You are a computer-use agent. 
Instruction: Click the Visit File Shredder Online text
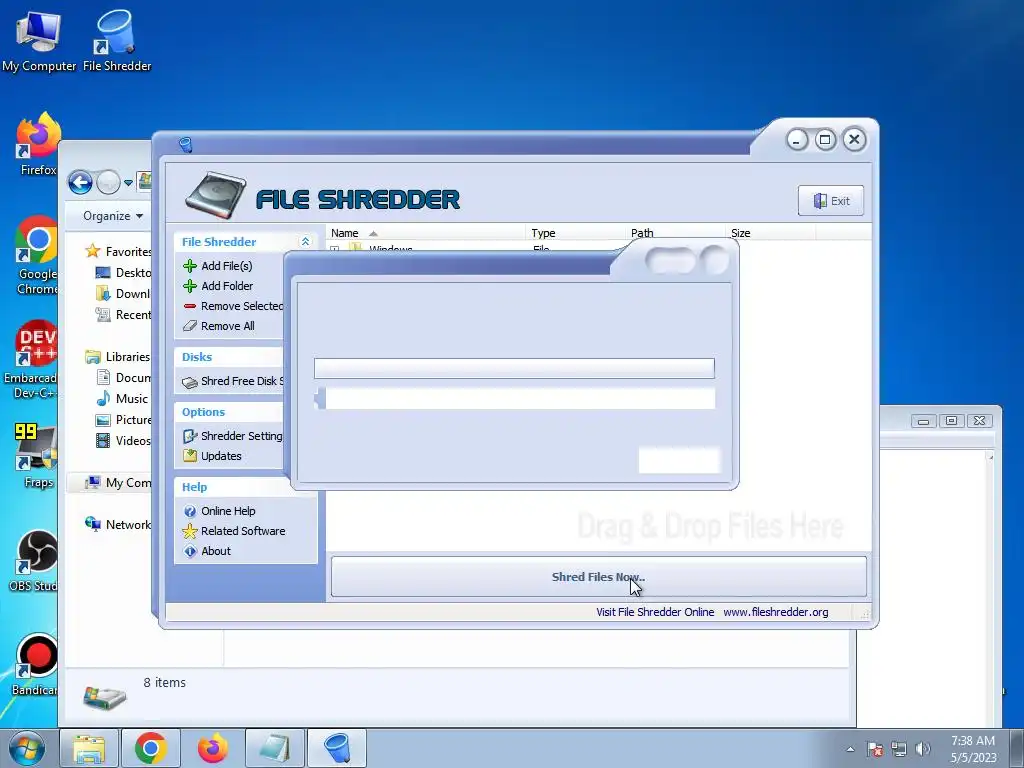pos(655,612)
